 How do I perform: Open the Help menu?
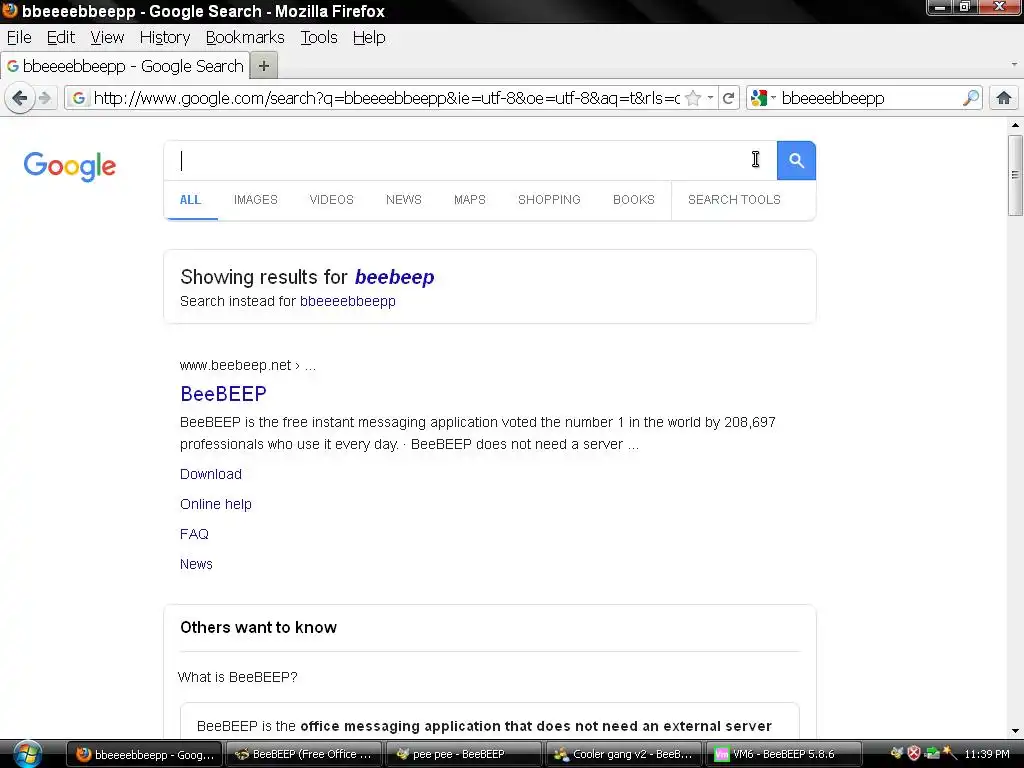pyautogui.click(x=369, y=37)
